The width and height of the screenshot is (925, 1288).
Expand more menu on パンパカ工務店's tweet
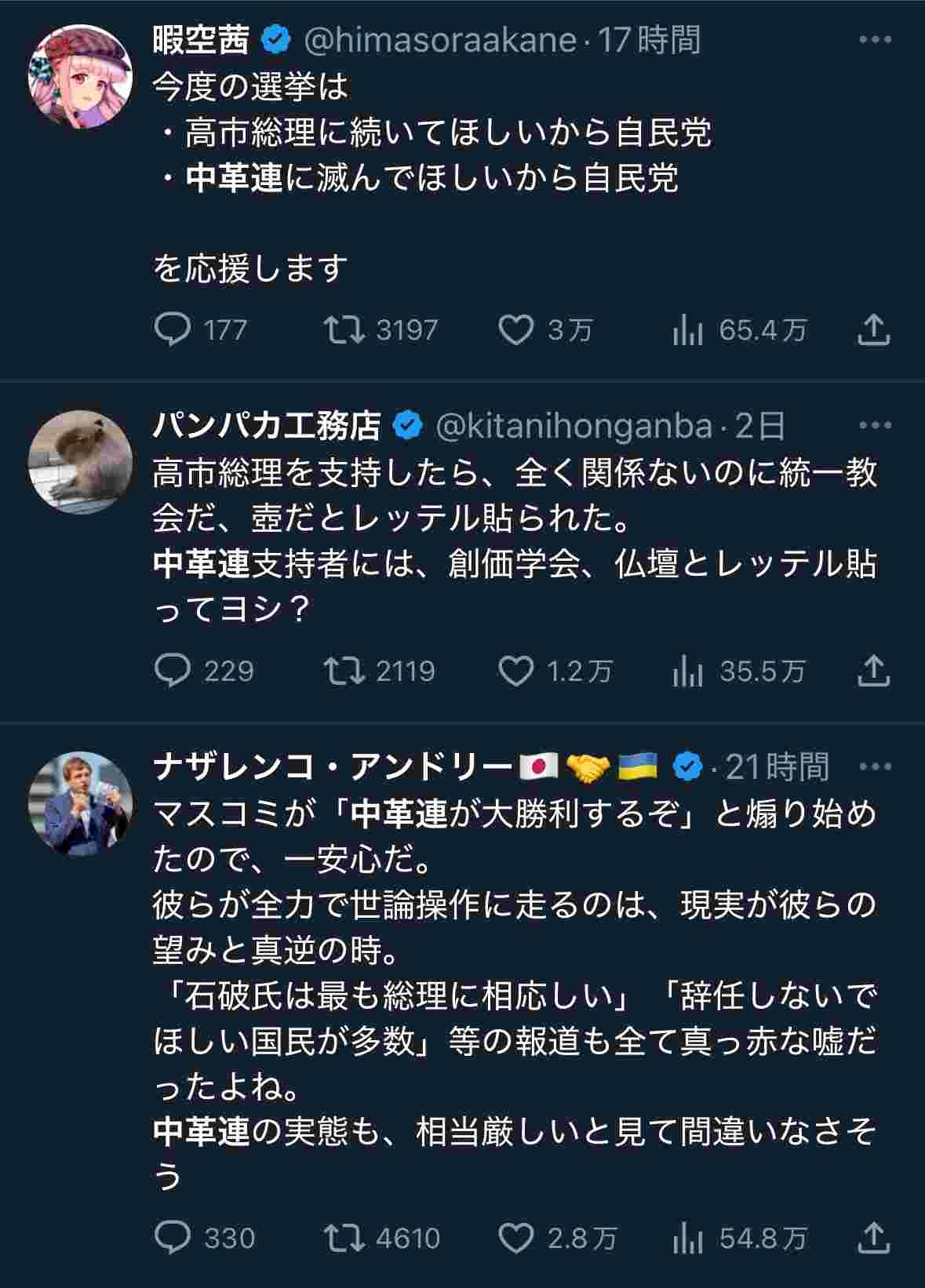(x=876, y=426)
